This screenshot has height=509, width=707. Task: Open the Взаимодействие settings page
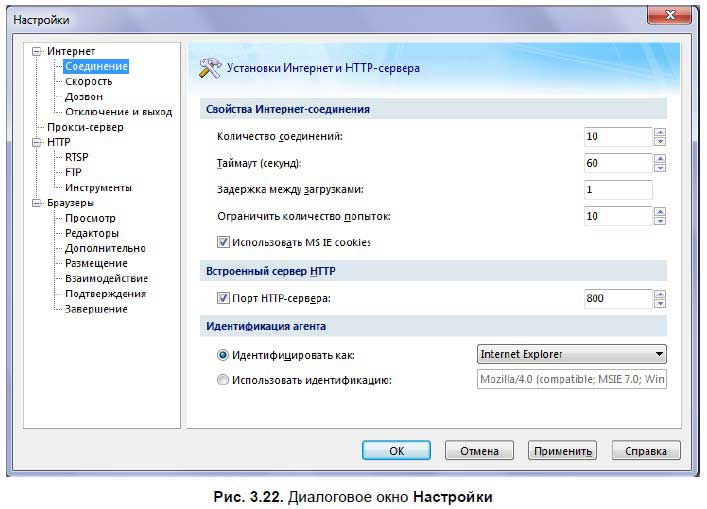tap(106, 279)
